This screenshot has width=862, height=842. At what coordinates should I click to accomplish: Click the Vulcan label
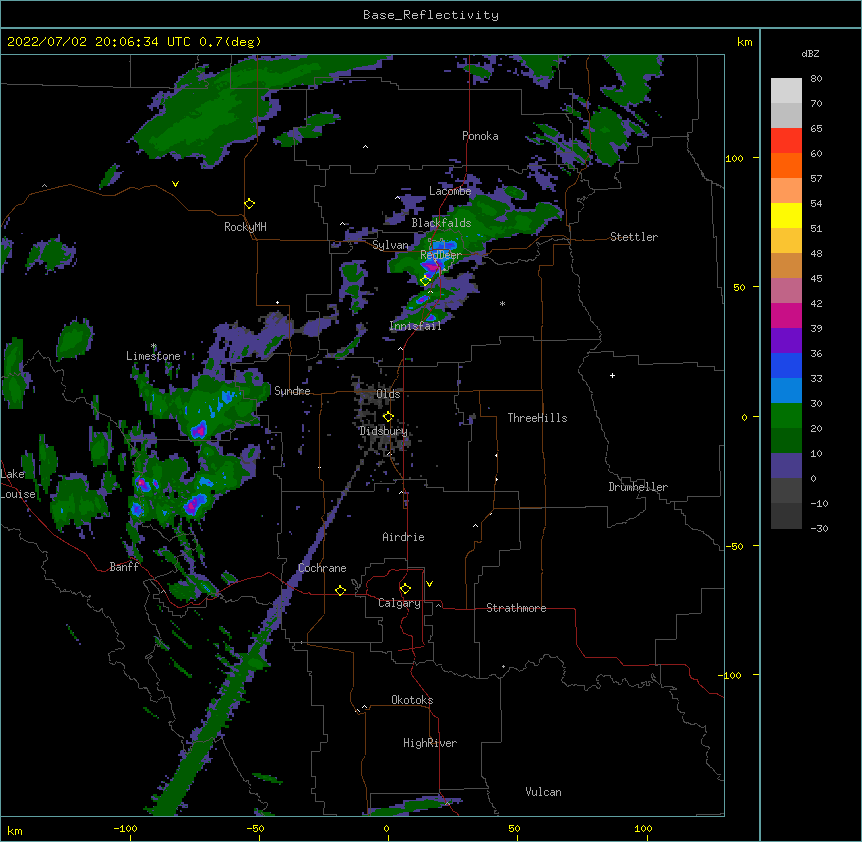(543, 792)
